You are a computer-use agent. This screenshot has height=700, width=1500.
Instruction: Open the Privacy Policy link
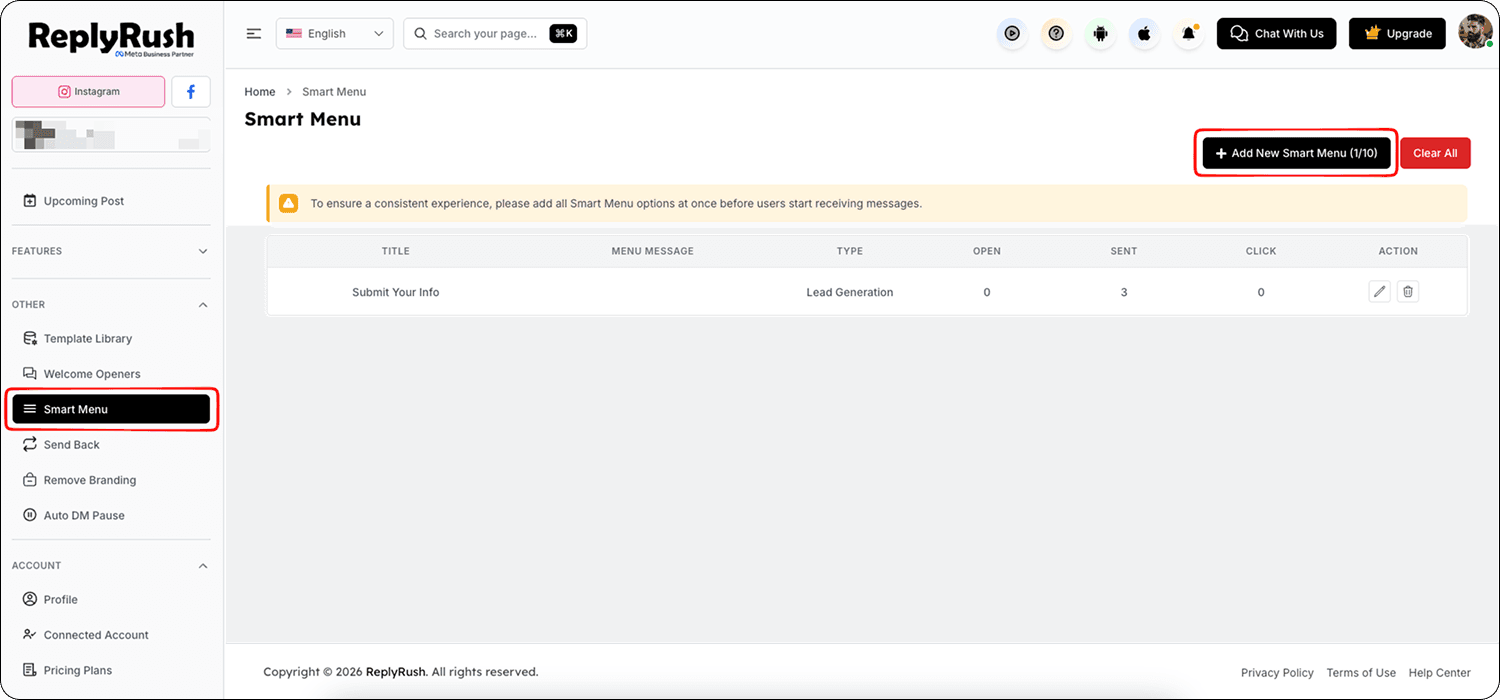(1277, 672)
